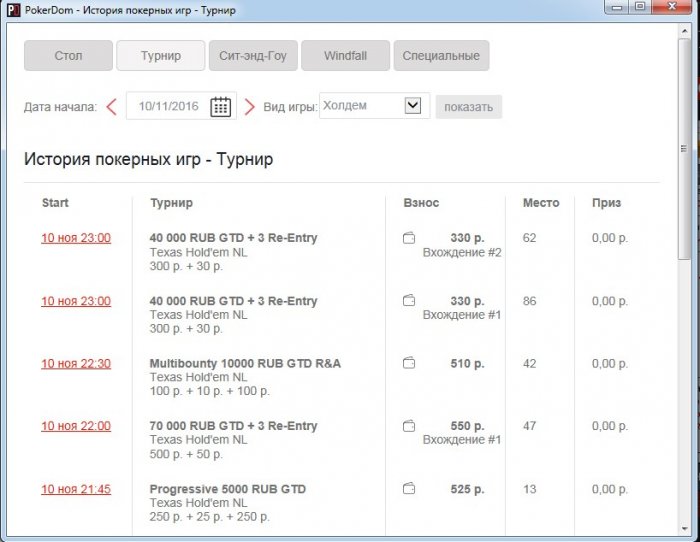Click ticket icon for 70 000 RUB GTD tournament
Viewport: 700px width, 542px height.
pos(409,426)
